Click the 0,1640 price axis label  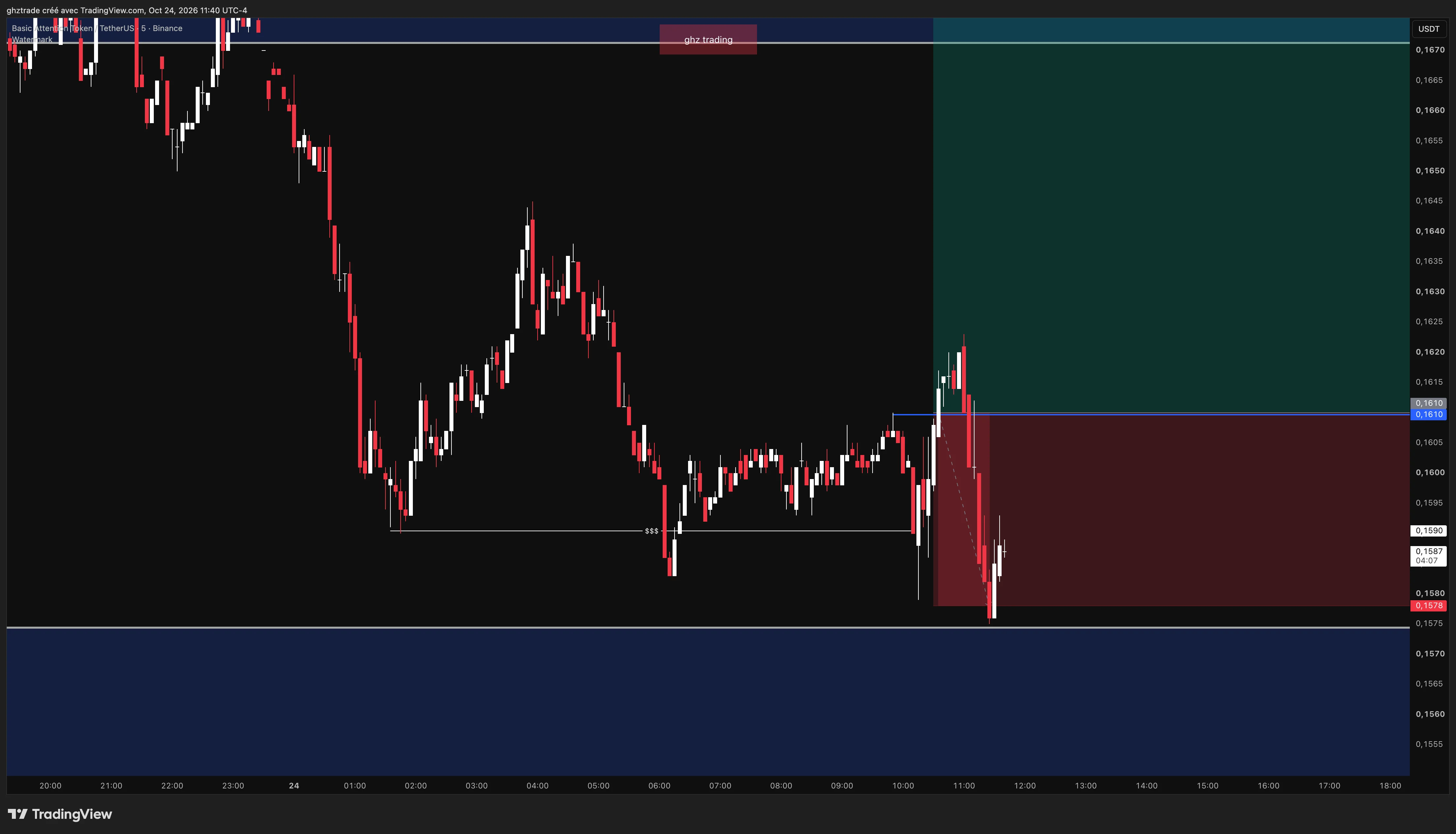click(x=1430, y=231)
